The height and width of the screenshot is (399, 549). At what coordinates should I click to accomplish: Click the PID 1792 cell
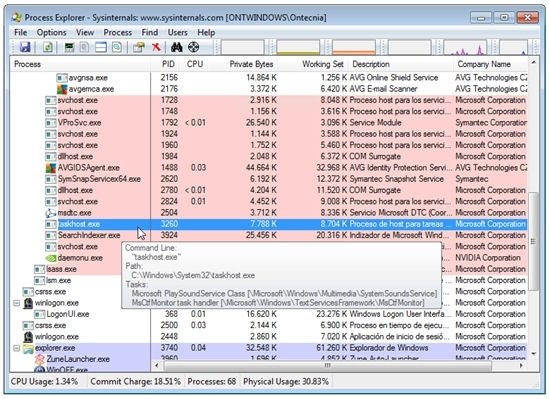169,123
